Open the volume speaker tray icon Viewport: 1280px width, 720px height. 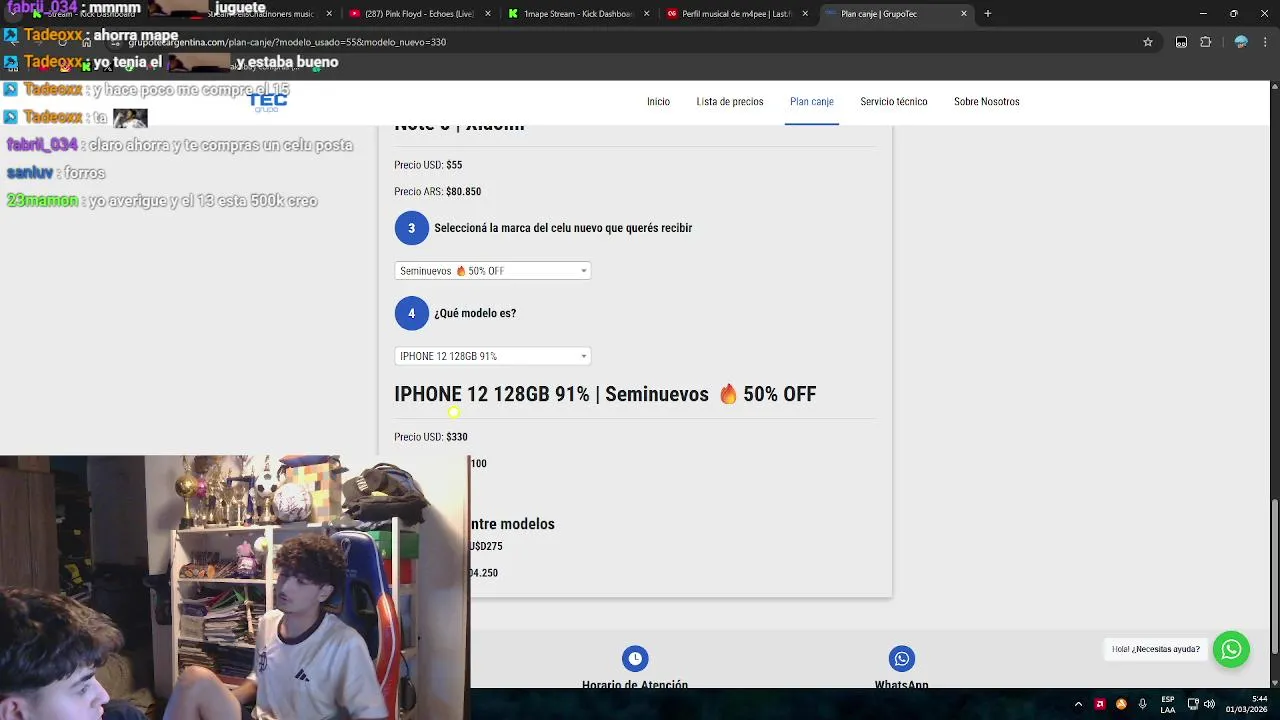pos(1209,704)
